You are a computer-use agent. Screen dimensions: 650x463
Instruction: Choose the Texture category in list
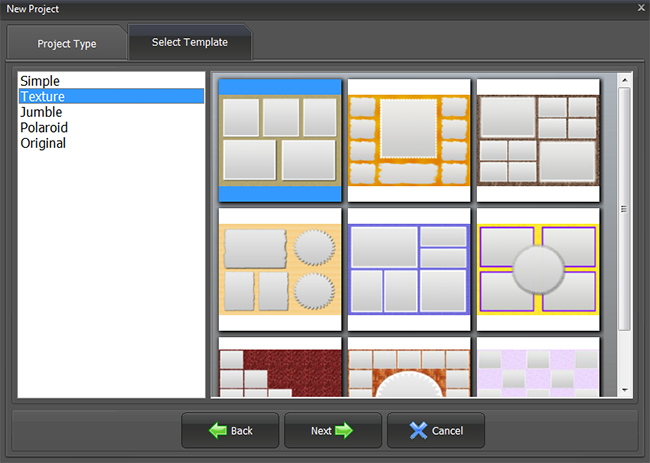(112, 96)
